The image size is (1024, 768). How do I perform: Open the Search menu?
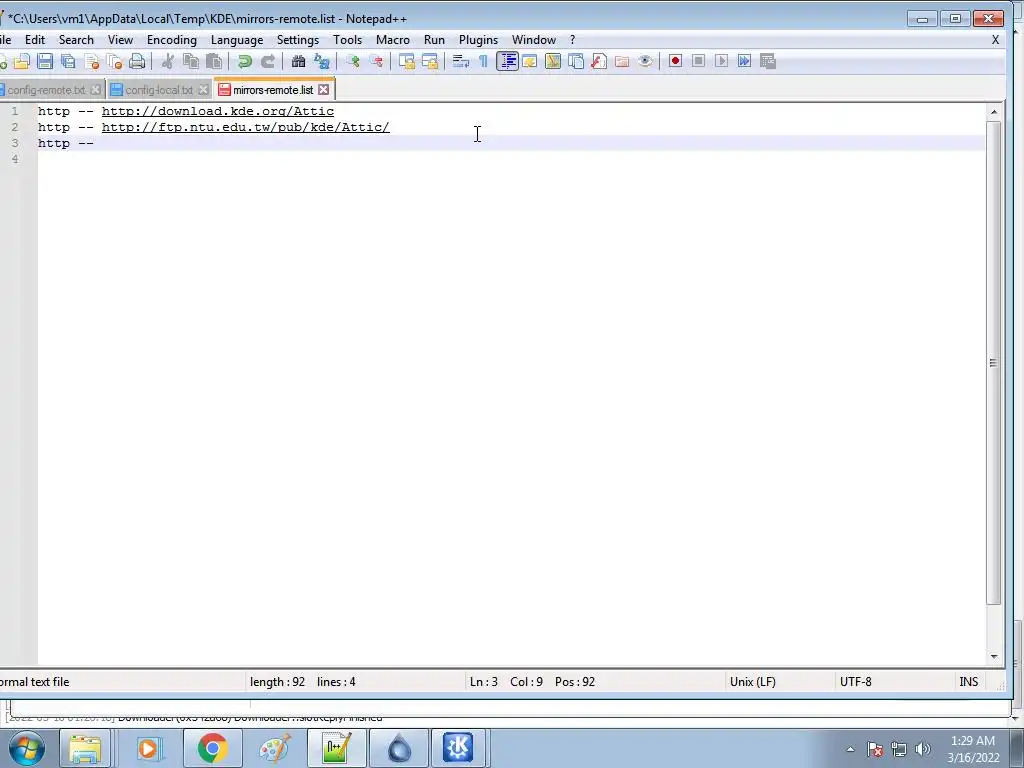76,40
